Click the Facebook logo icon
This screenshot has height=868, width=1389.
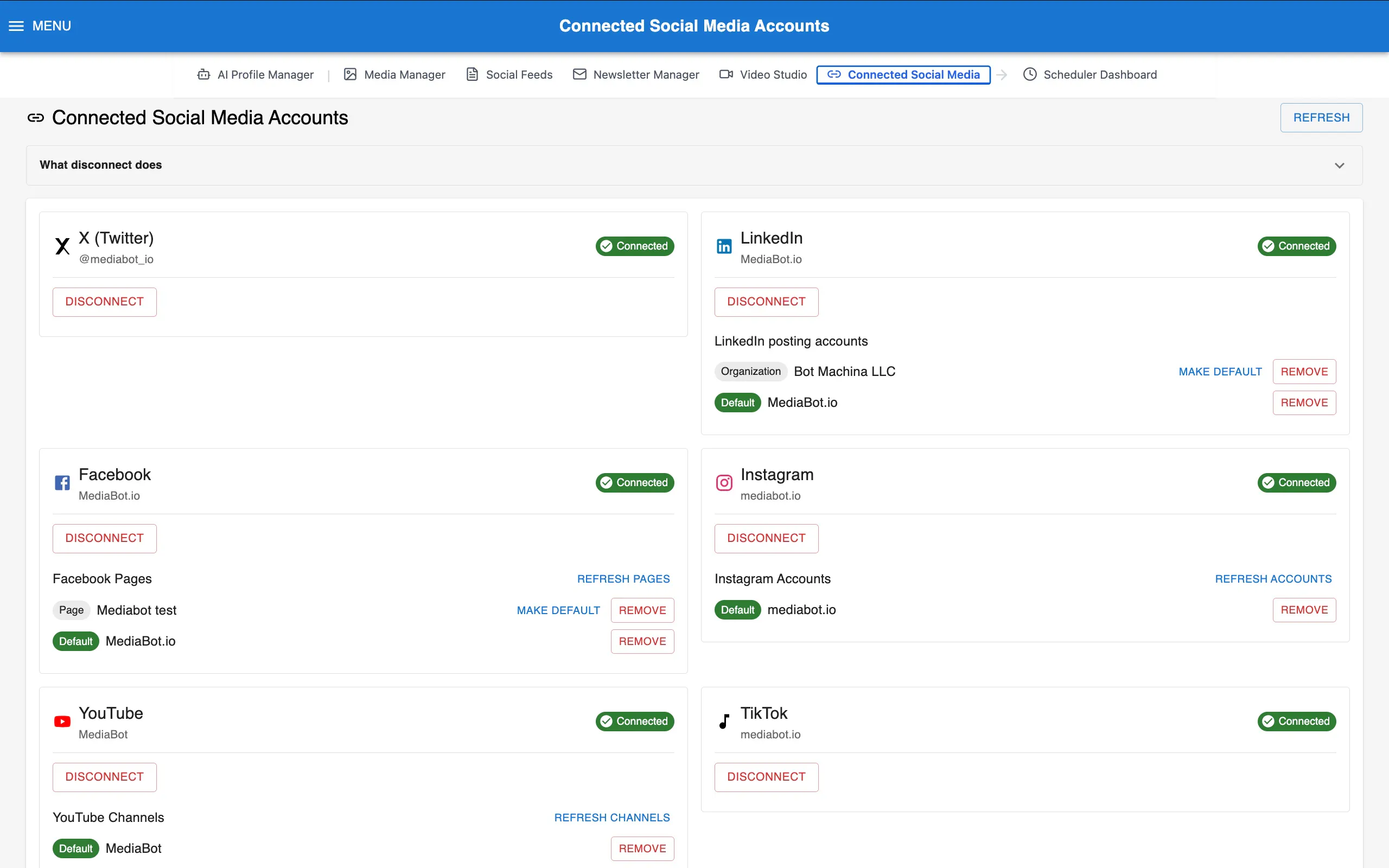[62, 483]
